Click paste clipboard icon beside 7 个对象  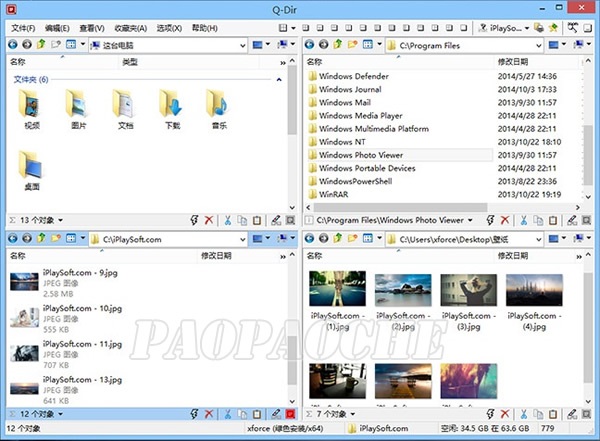click(x=553, y=414)
